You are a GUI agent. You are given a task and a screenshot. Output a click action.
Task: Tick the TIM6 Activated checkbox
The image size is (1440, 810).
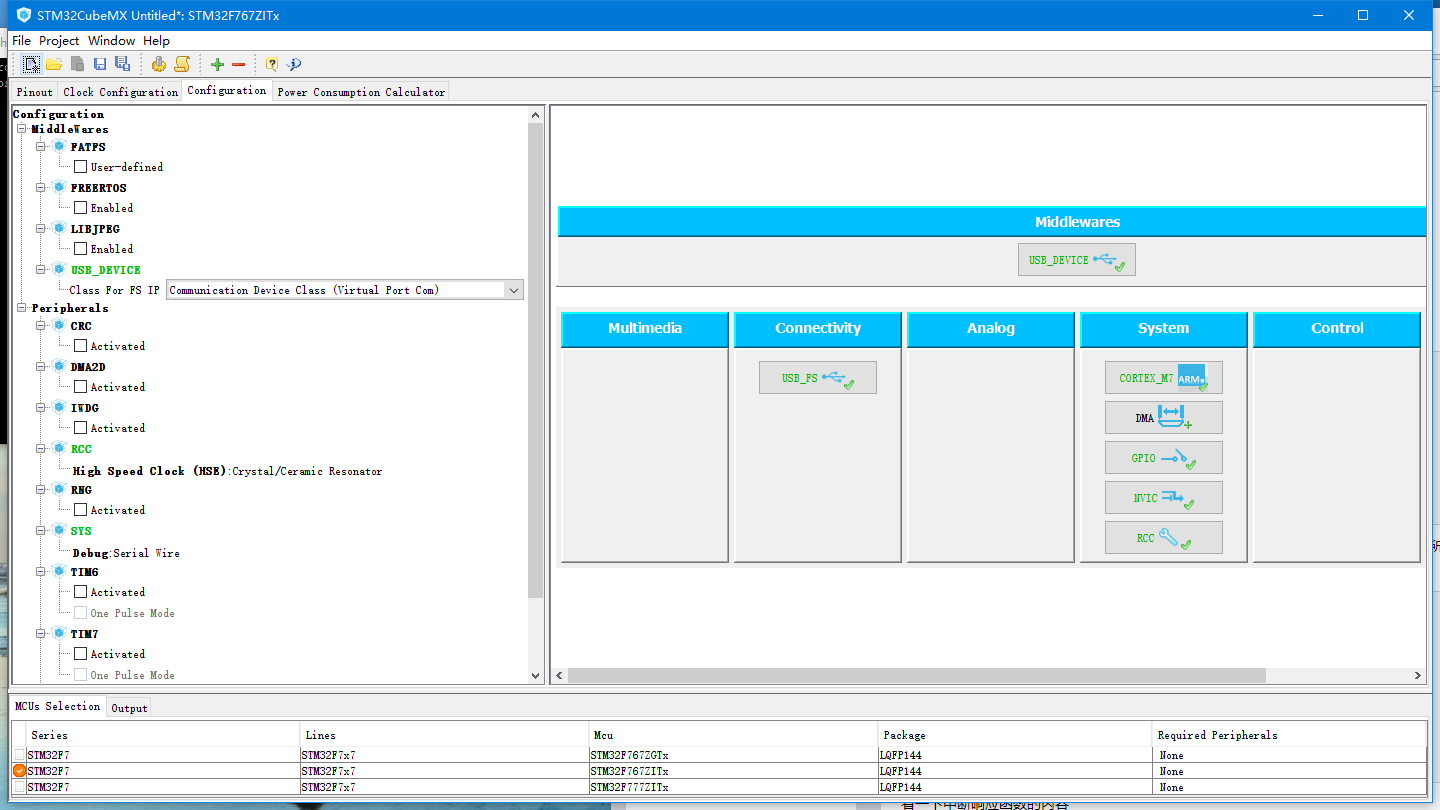click(81, 592)
